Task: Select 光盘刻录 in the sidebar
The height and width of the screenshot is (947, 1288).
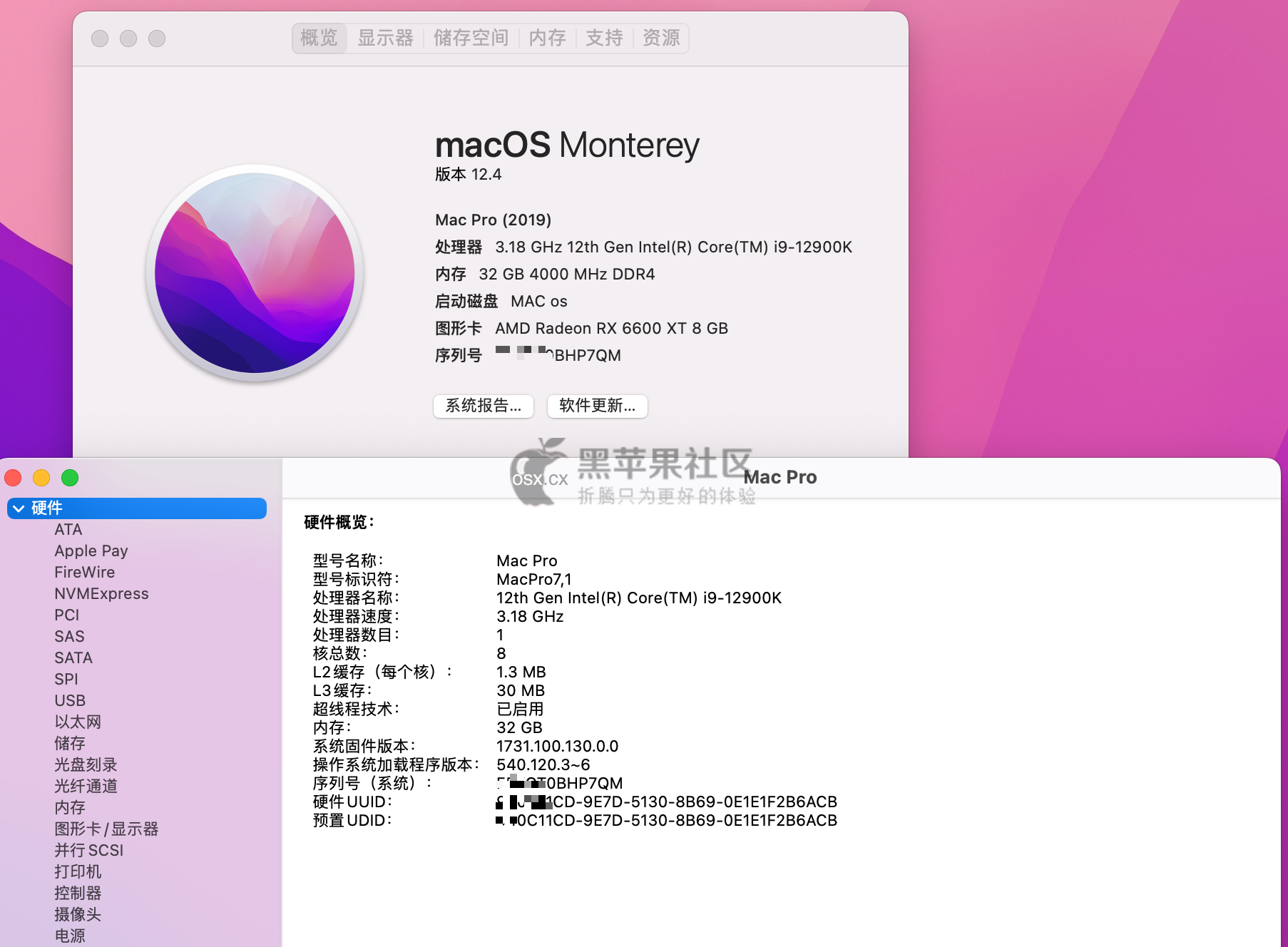Action: pos(86,765)
